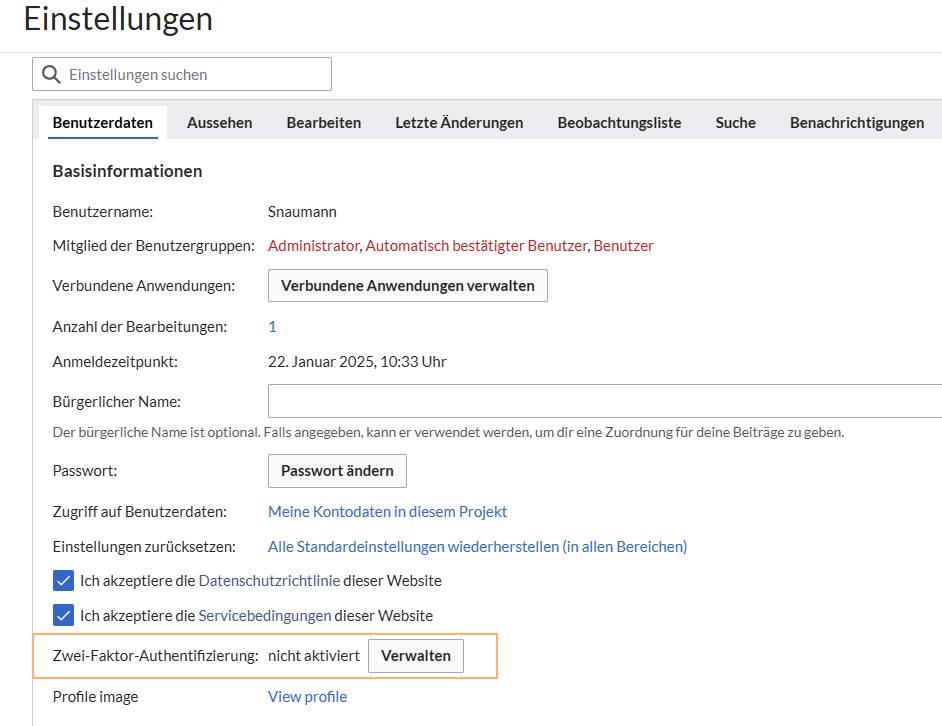942x726 pixels.
Task: Open the Bearbeiten tab
Action: click(x=324, y=123)
